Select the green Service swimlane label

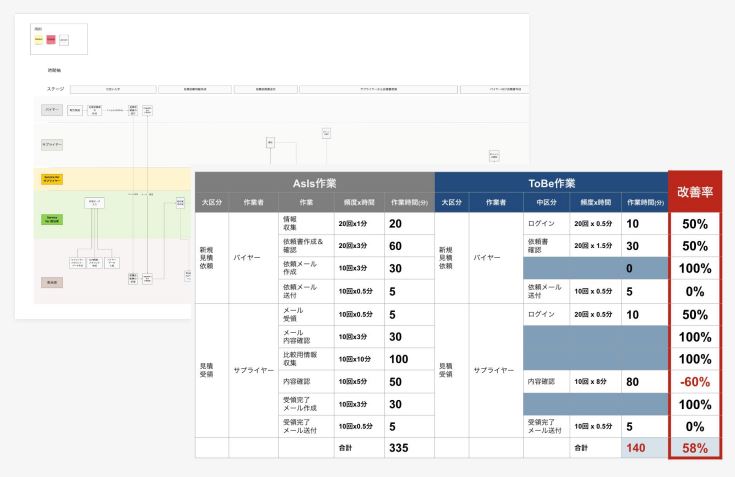pyautogui.click(x=52, y=219)
